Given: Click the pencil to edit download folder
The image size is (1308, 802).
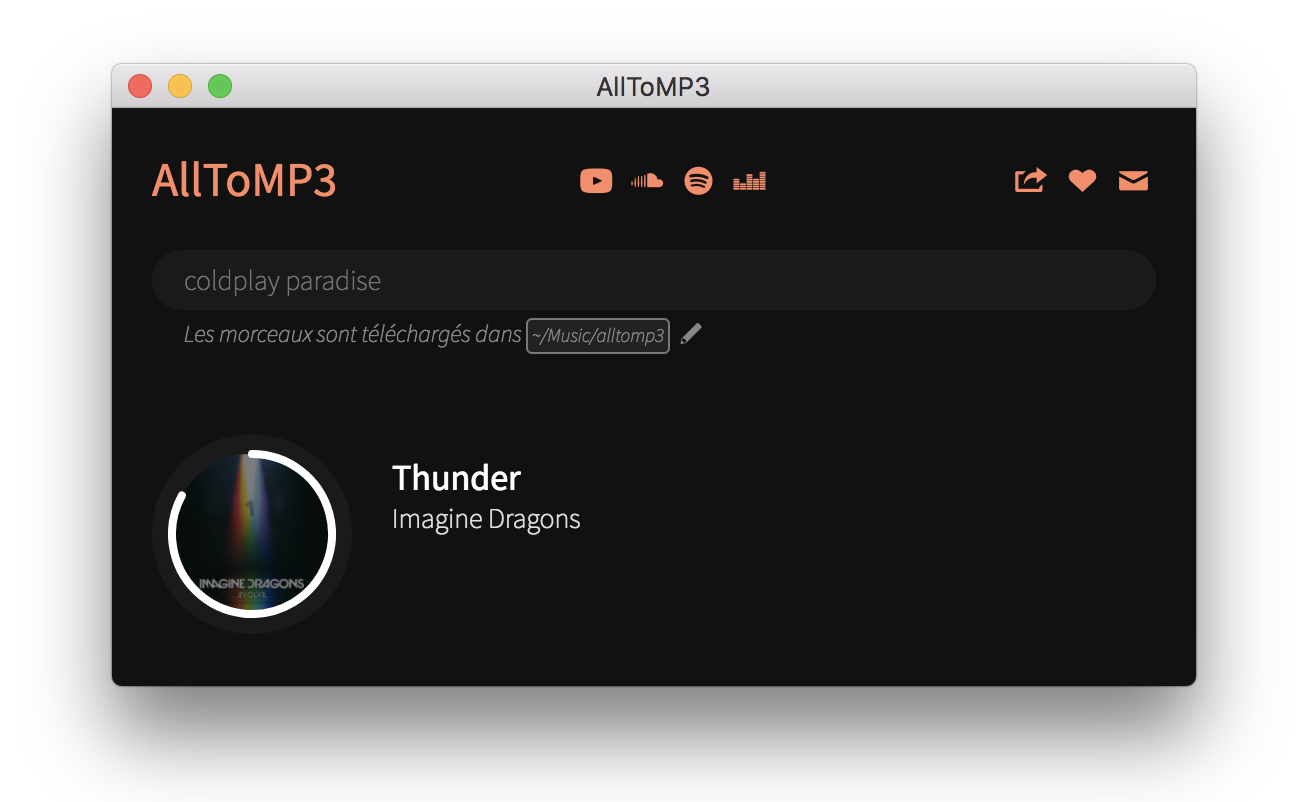Looking at the screenshot, I should pos(691,334).
